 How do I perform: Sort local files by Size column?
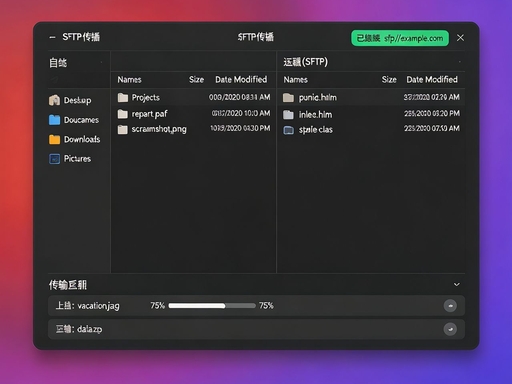coord(196,80)
